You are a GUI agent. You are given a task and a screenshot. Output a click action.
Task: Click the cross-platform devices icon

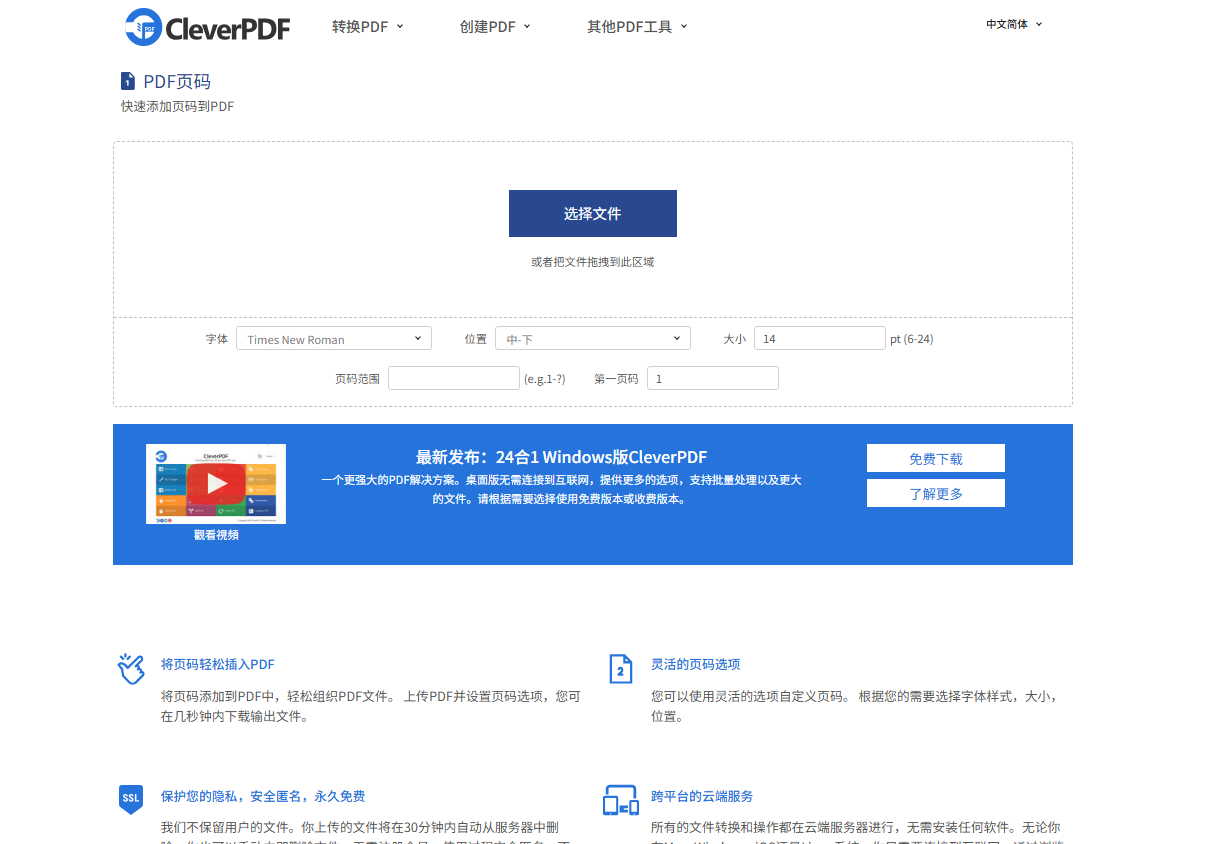(620, 800)
